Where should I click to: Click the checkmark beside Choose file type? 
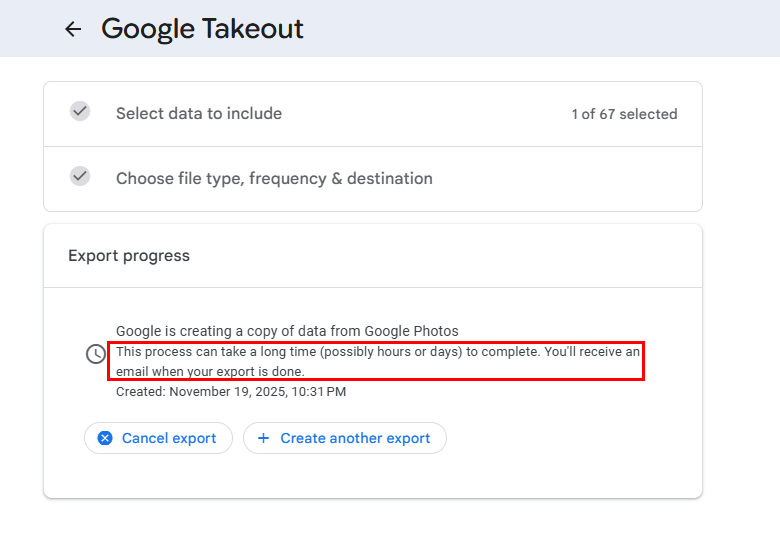pyautogui.click(x=80, y=176)
